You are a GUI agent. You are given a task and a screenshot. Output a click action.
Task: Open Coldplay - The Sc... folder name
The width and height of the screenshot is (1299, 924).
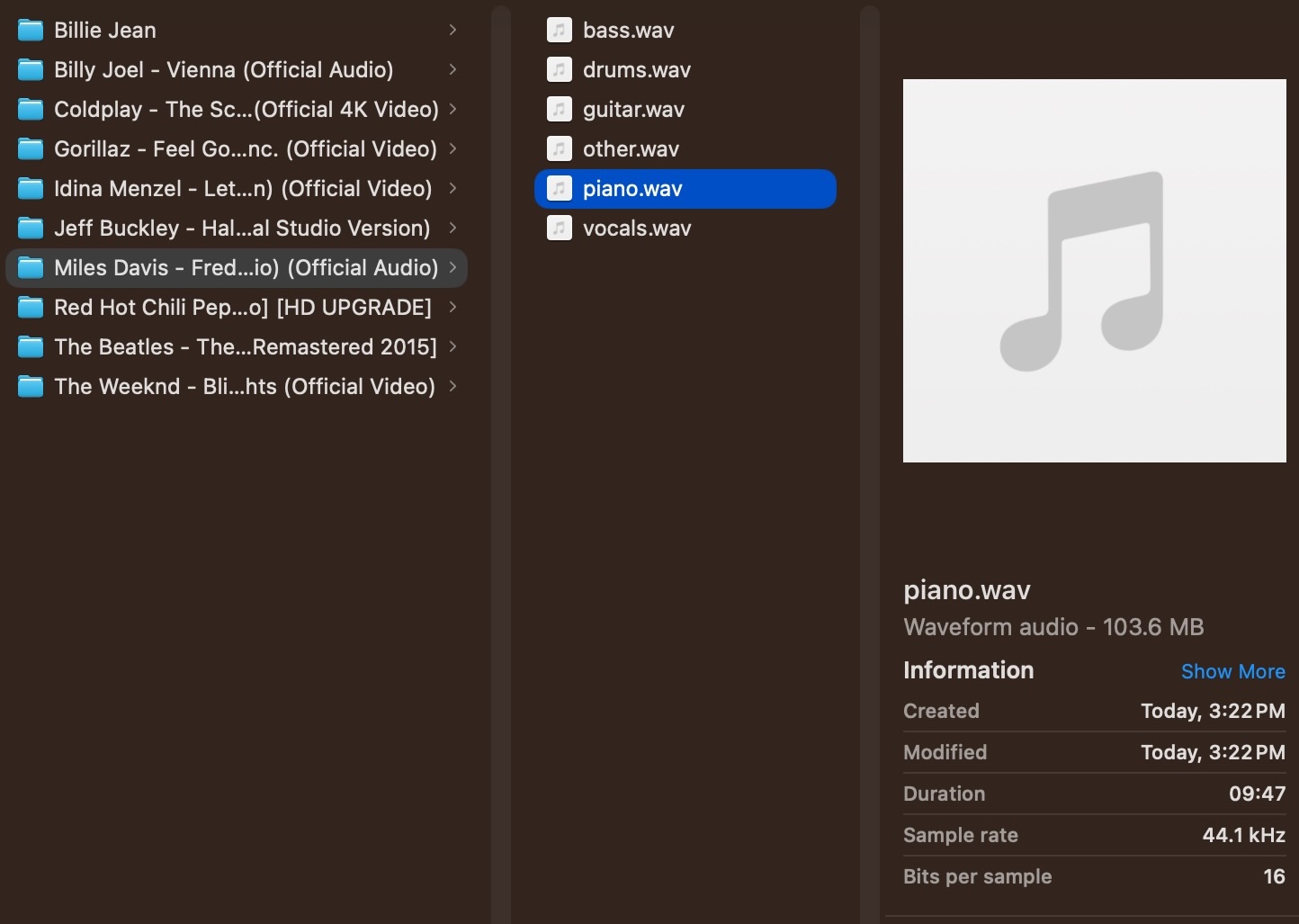pos(246,110)
